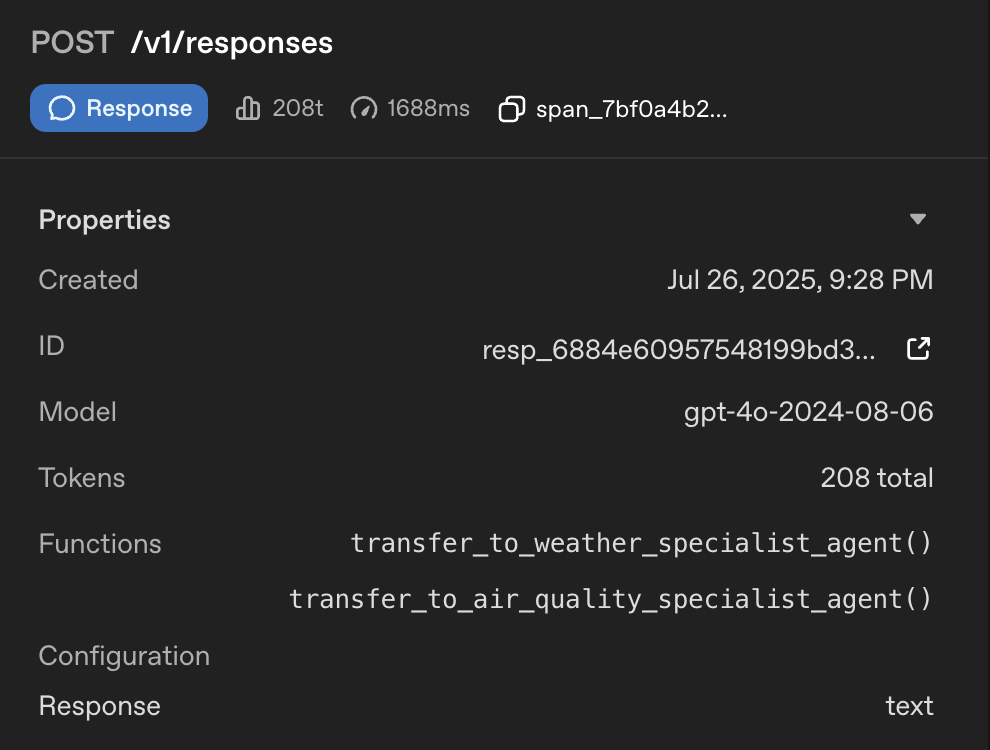Click the resp_6884e60957548199bd3 ID value

click(x=679, y=350)
